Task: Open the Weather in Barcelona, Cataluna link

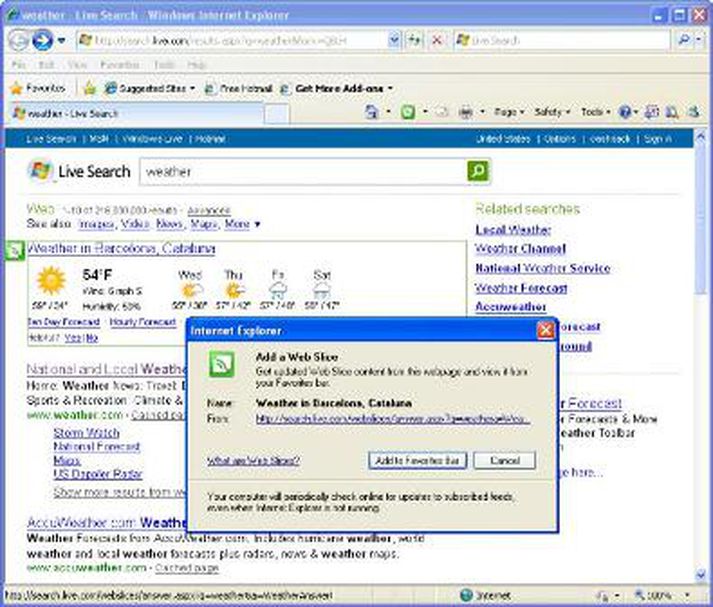Action: pyautogui.click(x=121, y=248)
